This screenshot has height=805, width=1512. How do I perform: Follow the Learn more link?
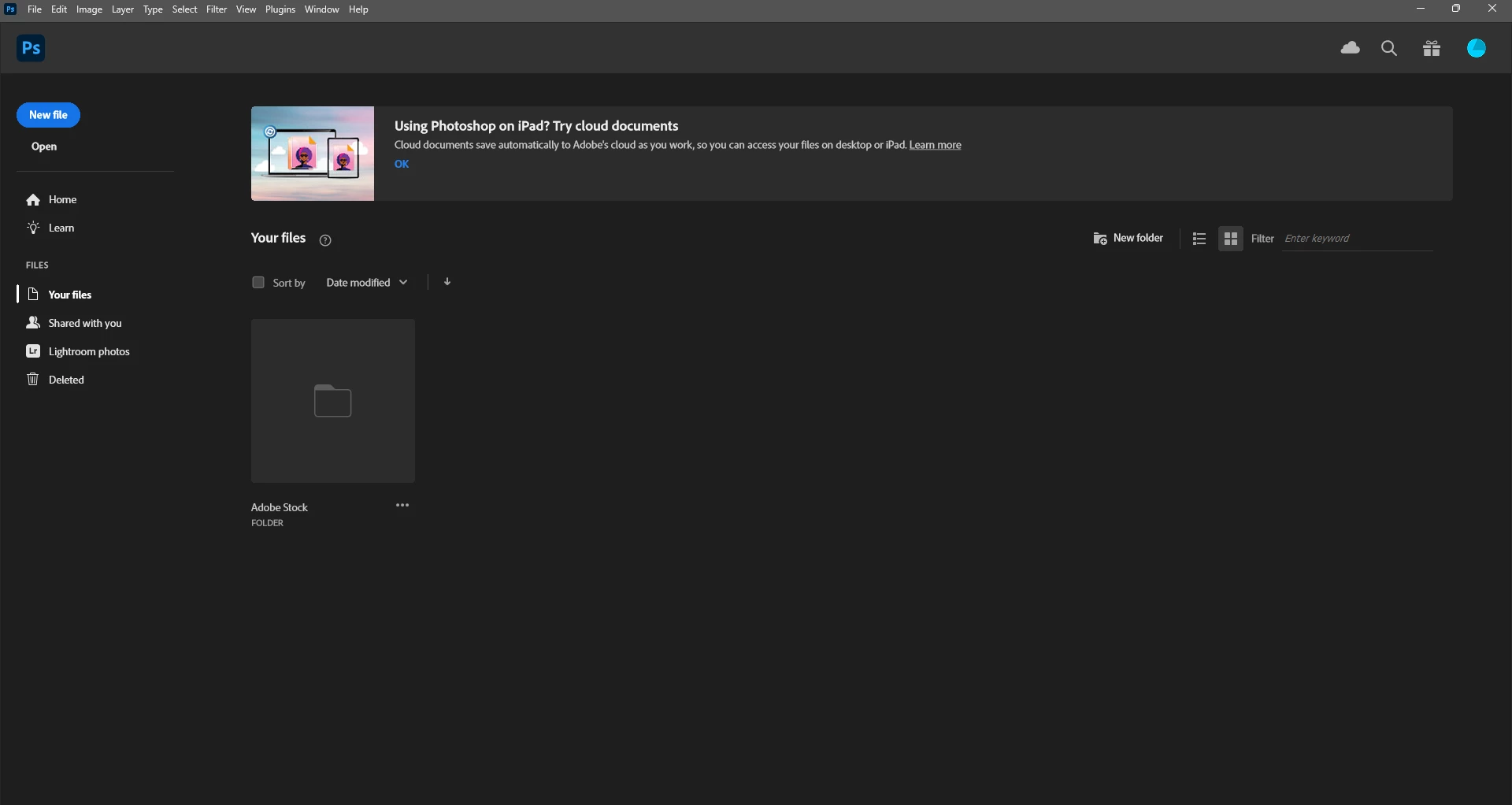(935, 145)
